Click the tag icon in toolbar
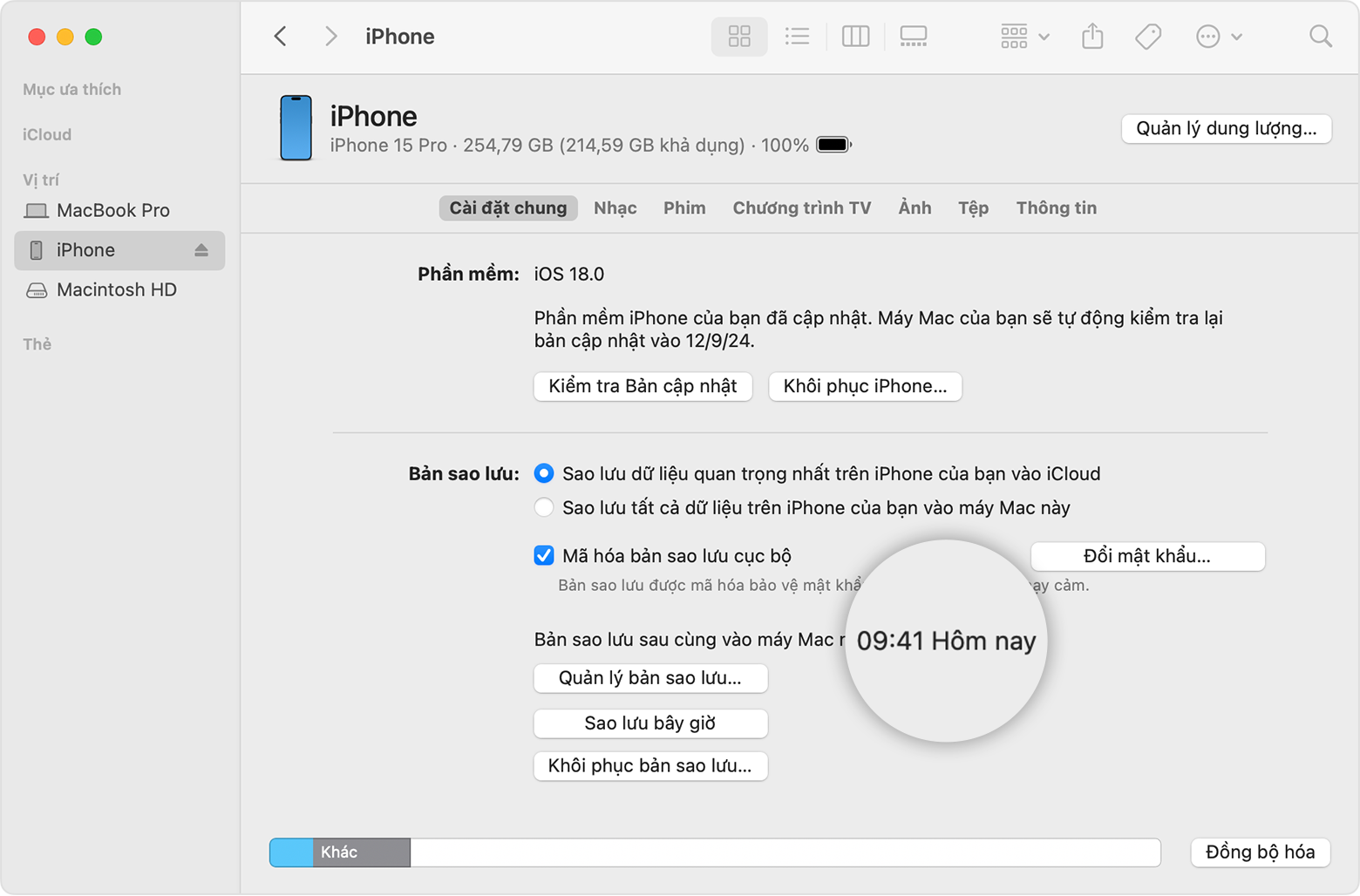1360x896 pixels. pyautogui.click(x=1148, y=37)
